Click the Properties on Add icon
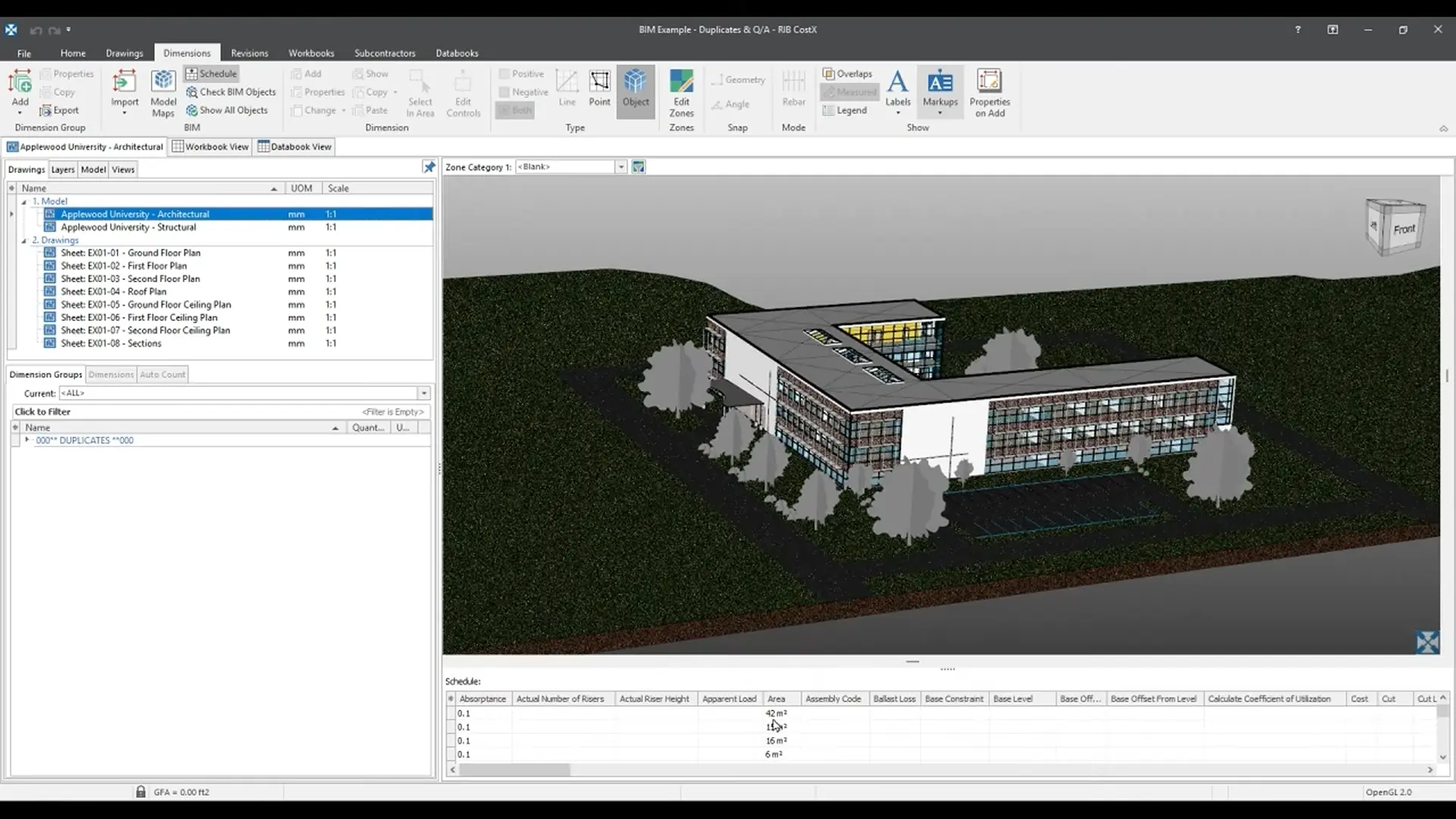1456x819 pixels. click(989, 92)
